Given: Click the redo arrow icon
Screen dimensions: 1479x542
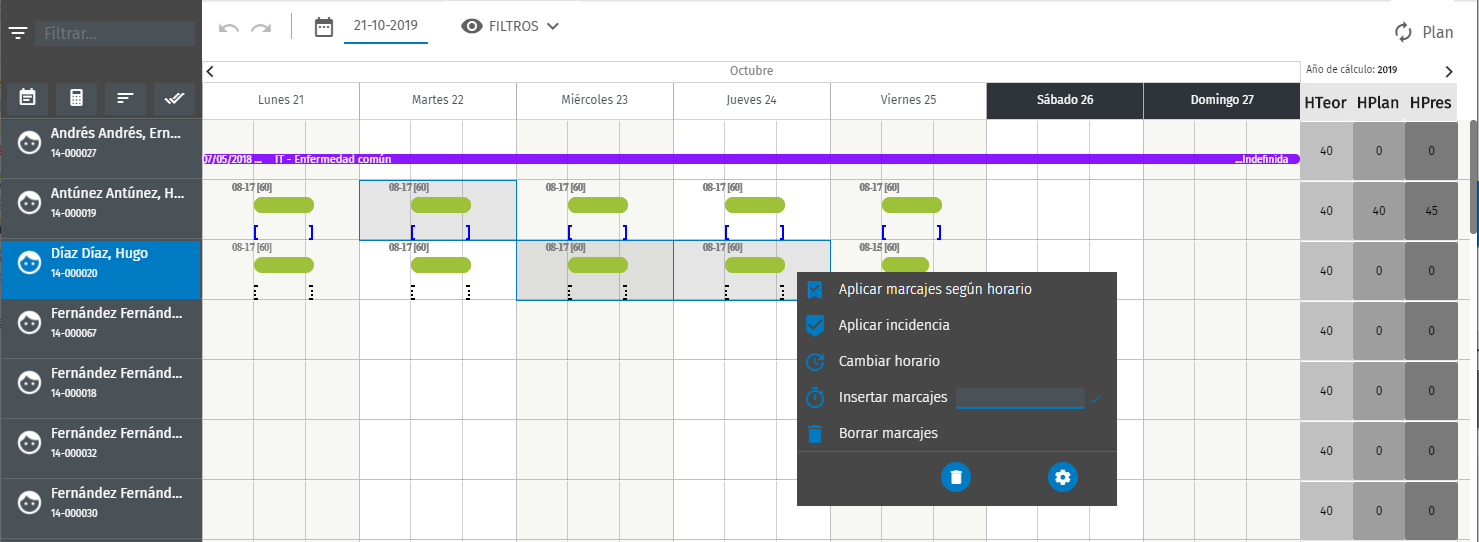Looking at the screenshot, I should pos(261,27).
